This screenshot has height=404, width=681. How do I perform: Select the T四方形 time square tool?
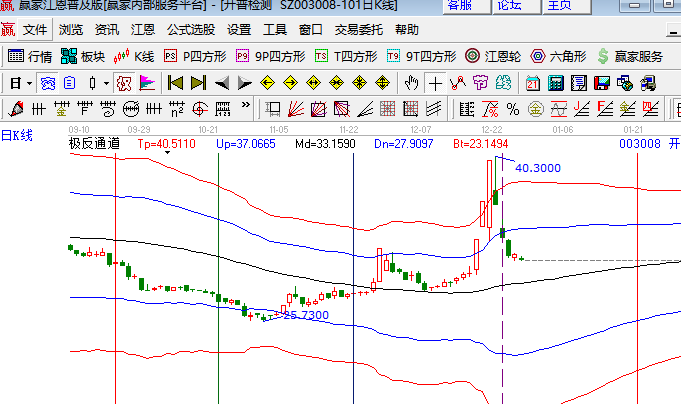[x=346, y=56]
